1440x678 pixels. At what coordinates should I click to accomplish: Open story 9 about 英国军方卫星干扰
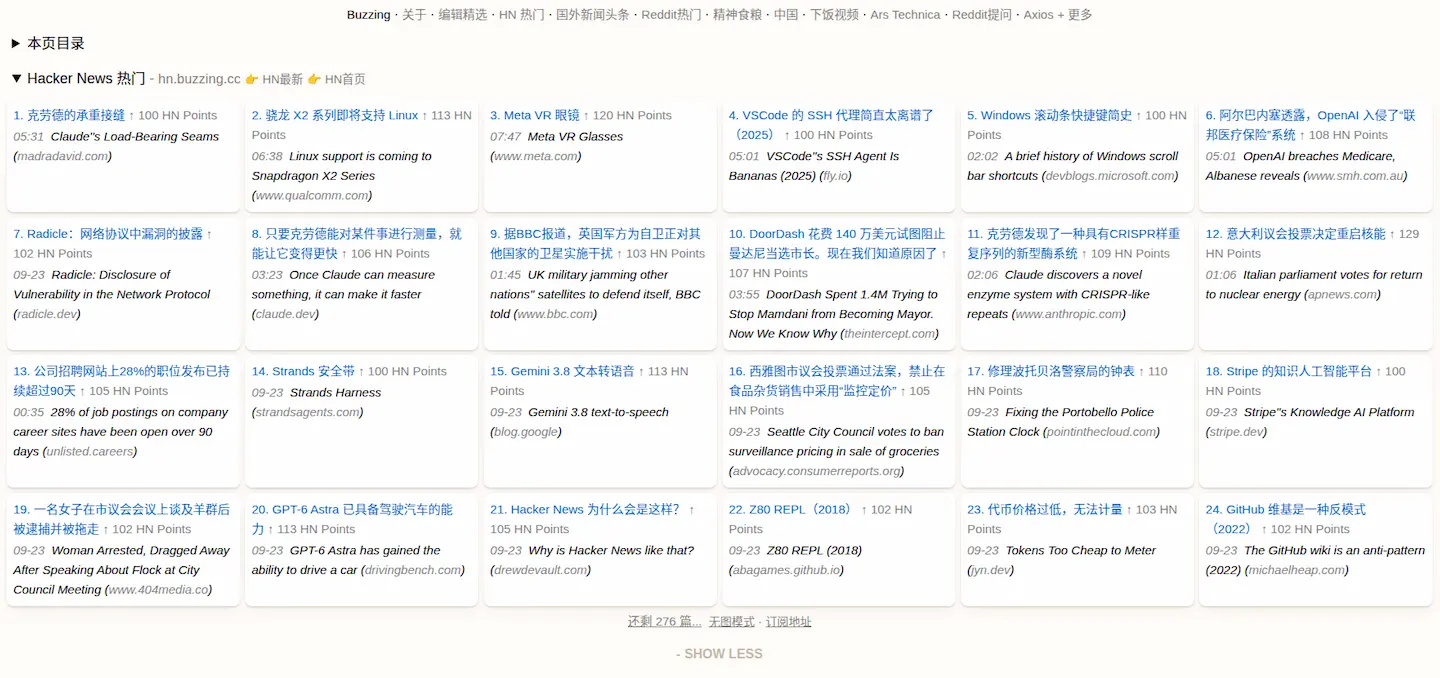[x=595, y=243]
